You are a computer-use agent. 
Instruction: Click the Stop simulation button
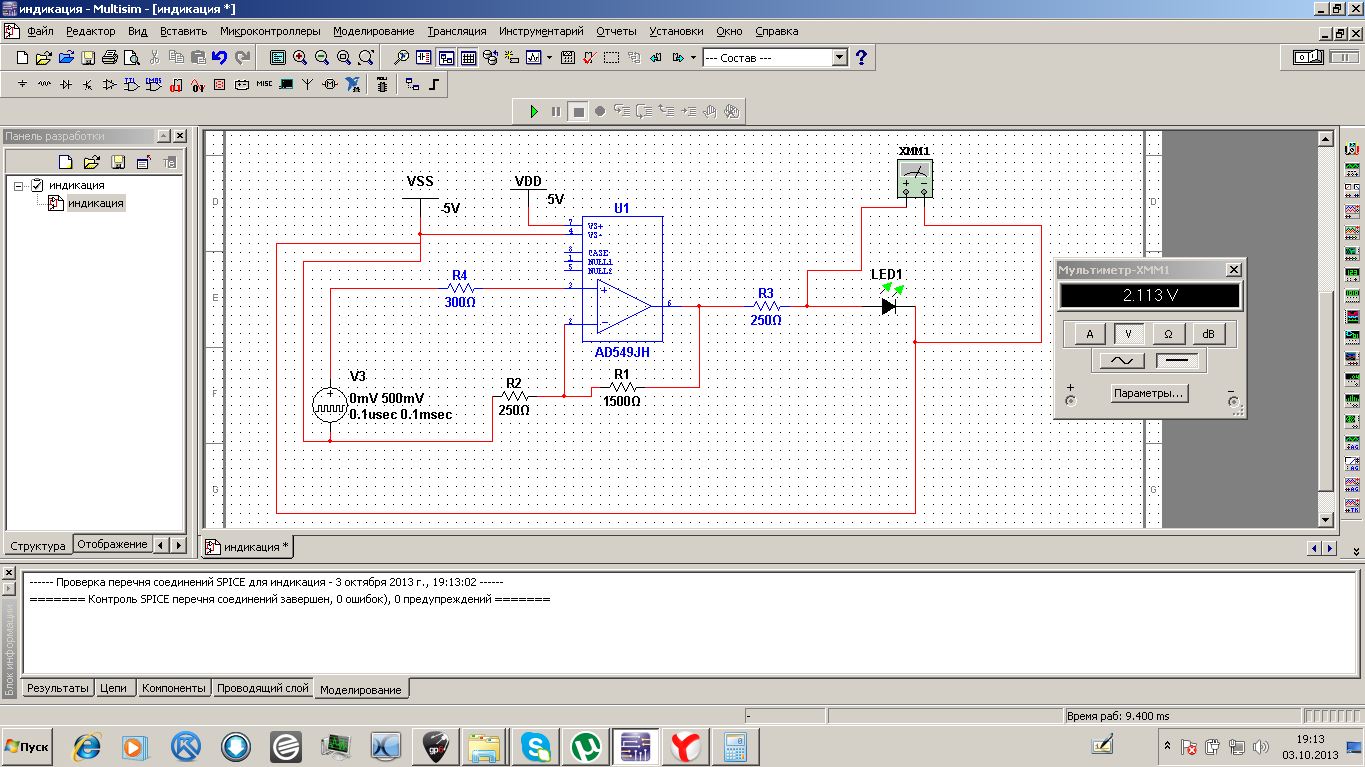coord(578,111)
